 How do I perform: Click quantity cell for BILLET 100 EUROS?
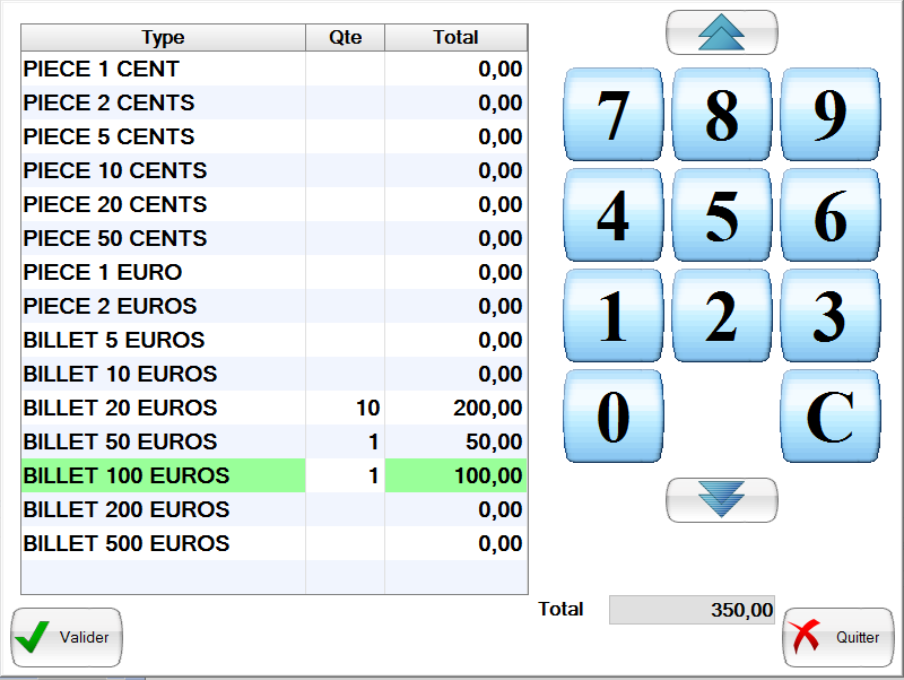[x=345, y=476]
